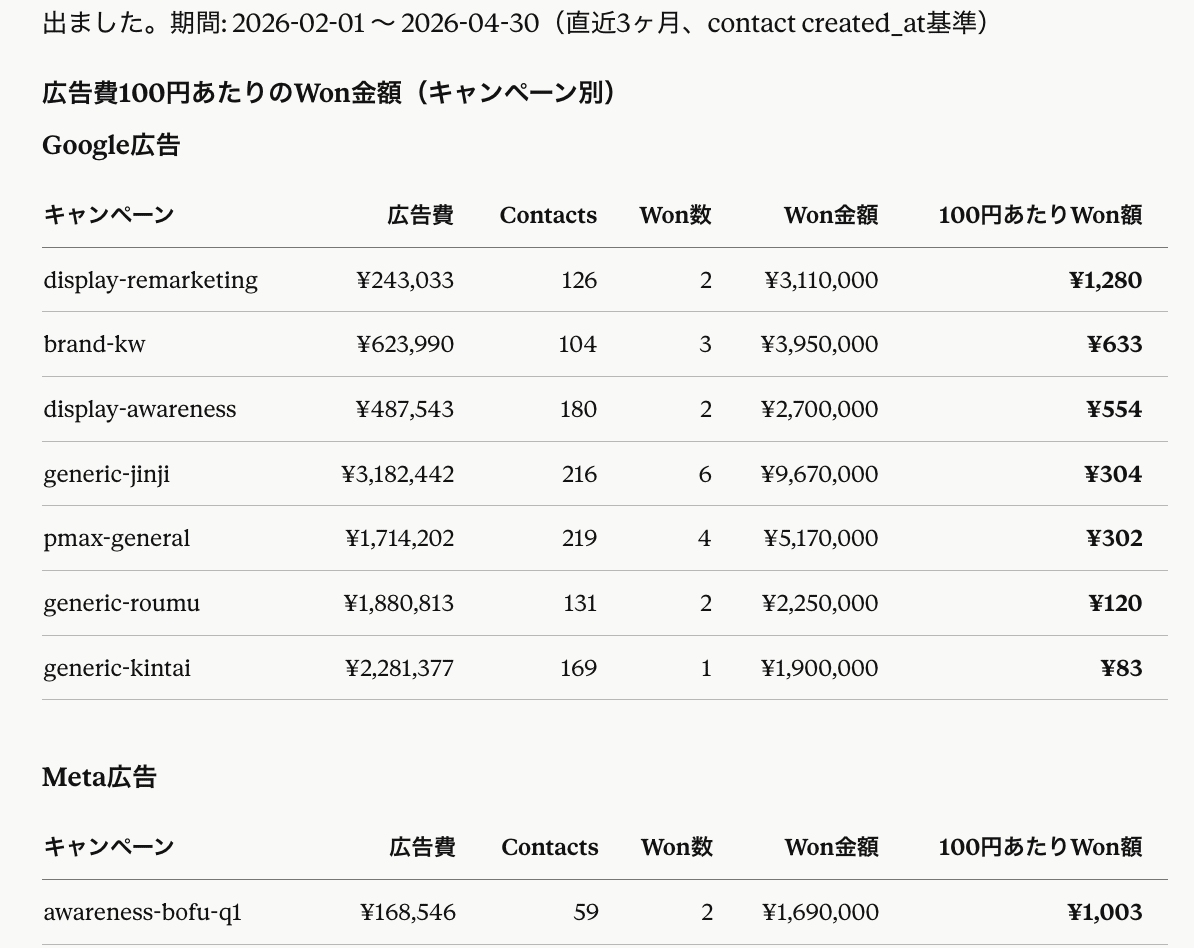Click Google table's Contacts column header
The image size is (1194, 948).
coord(548,215)
